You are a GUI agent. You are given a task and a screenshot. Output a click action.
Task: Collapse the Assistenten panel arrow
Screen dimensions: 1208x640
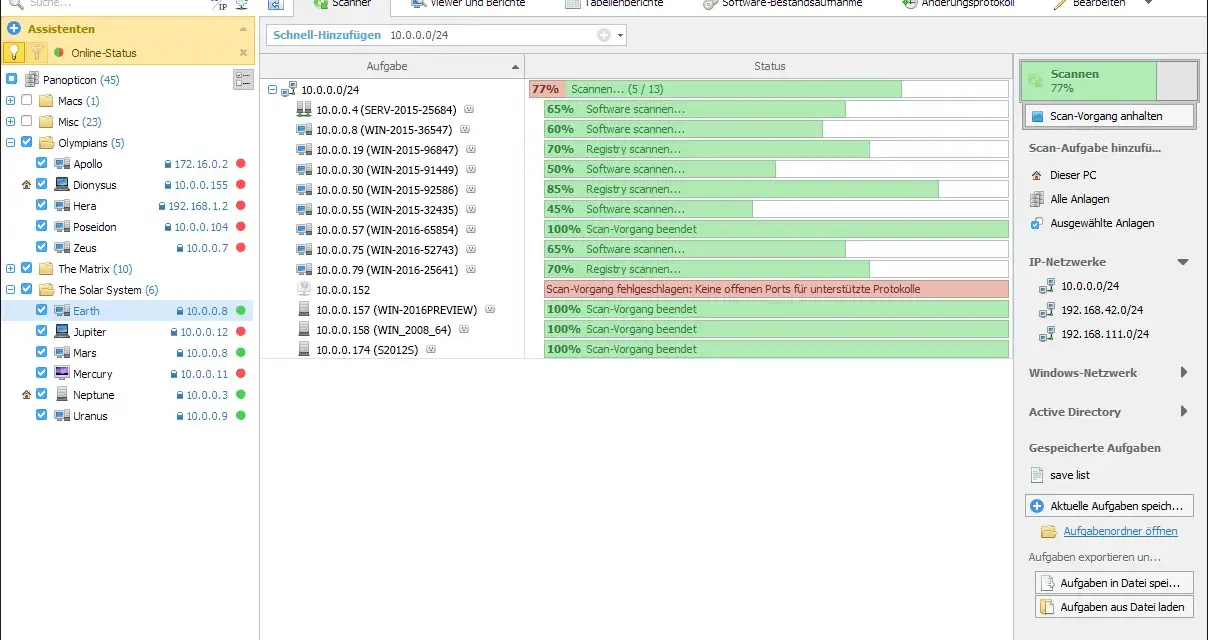(243, 29)
